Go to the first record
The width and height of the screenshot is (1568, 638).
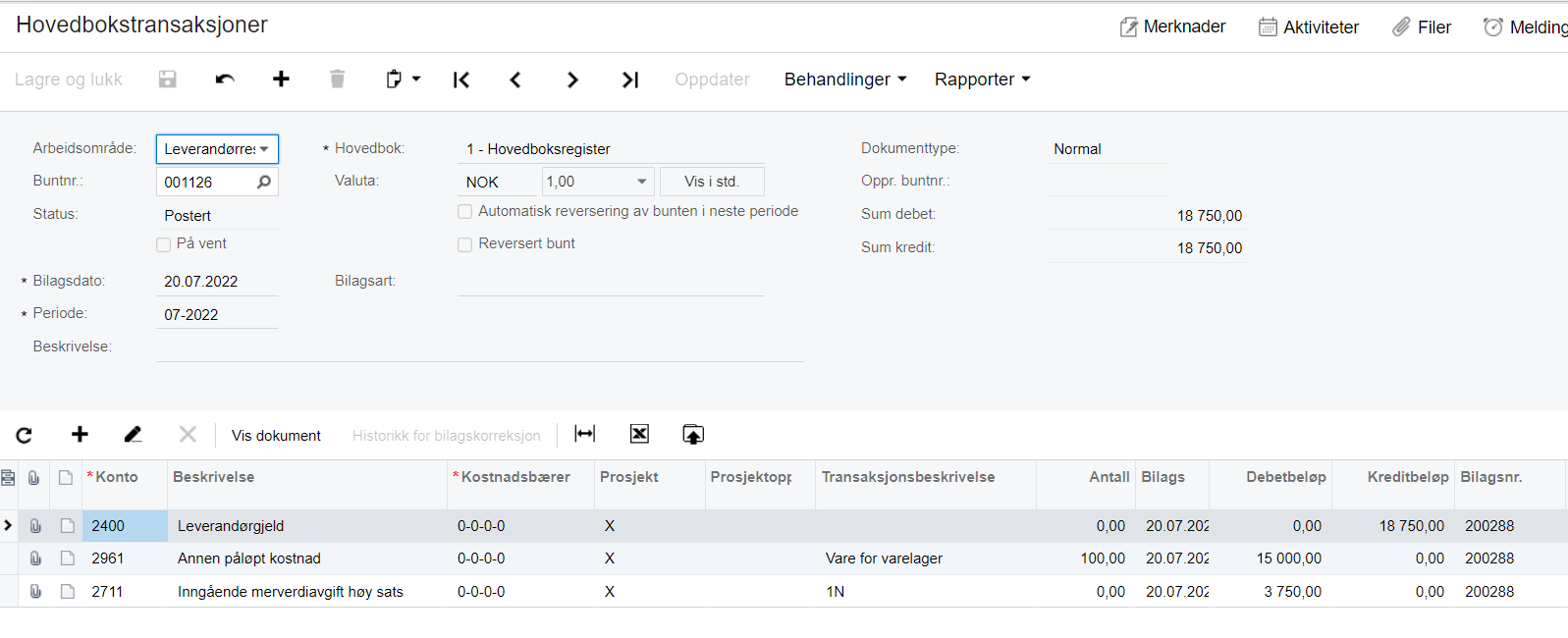point(461,80)
